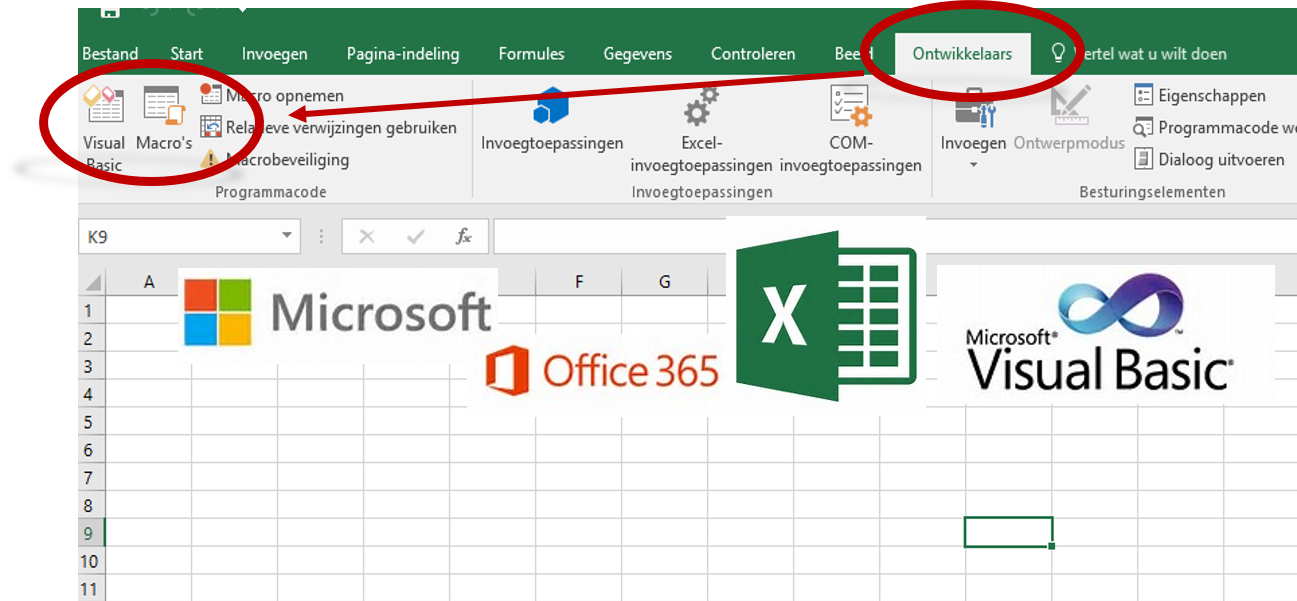Viewport: 1297px width, 601px height.
Task: Switch to the Start tab
Action: [187, 54]
